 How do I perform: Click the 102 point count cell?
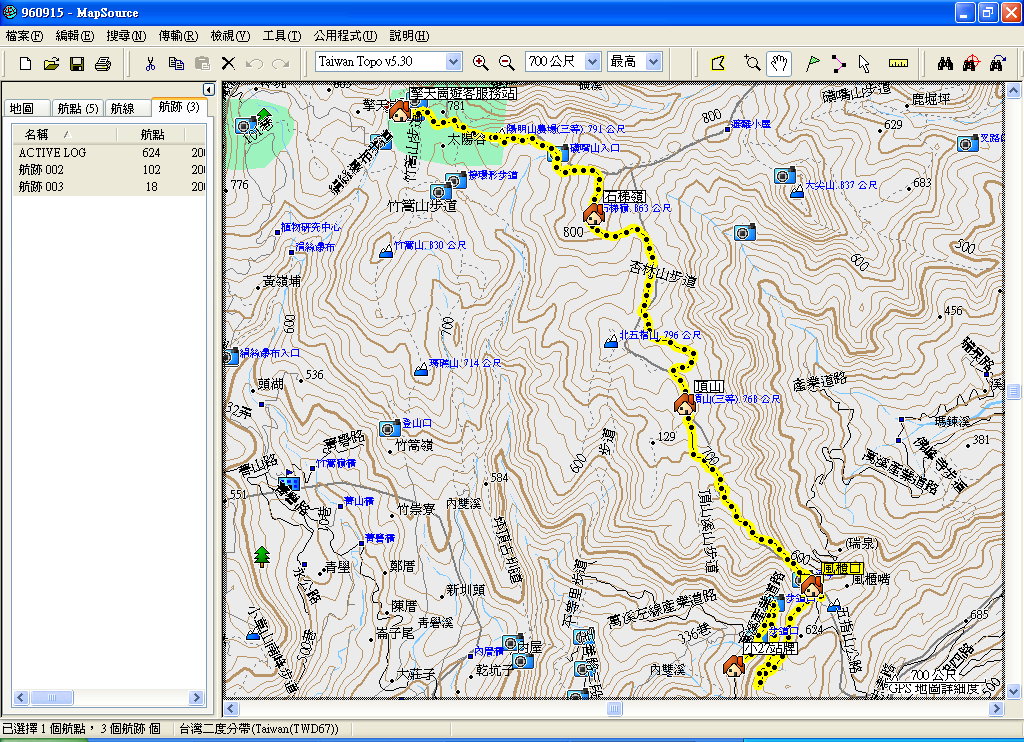pos(152,169)
